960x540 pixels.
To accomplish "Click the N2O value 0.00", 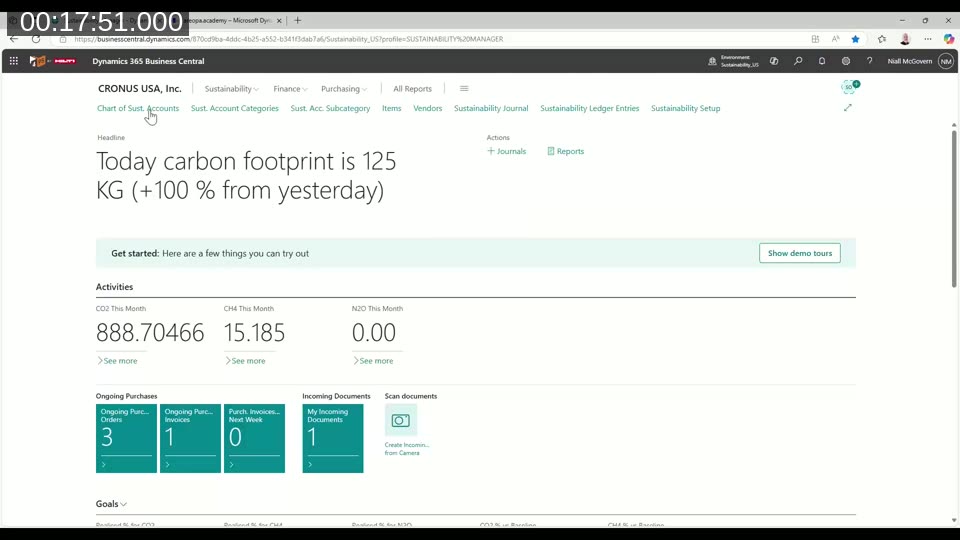I will click(373, 332).
